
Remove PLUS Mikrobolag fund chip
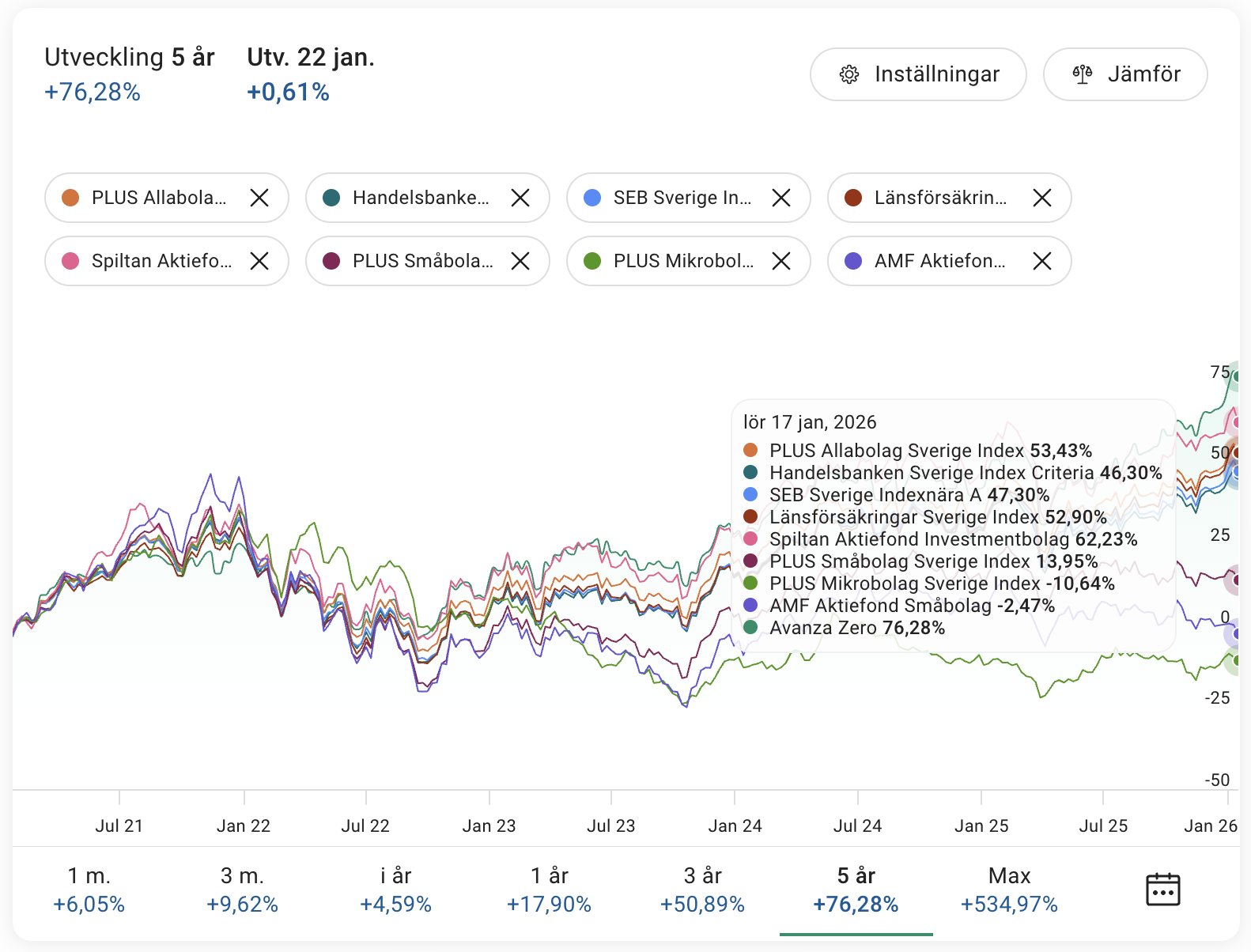click(781, 261)
